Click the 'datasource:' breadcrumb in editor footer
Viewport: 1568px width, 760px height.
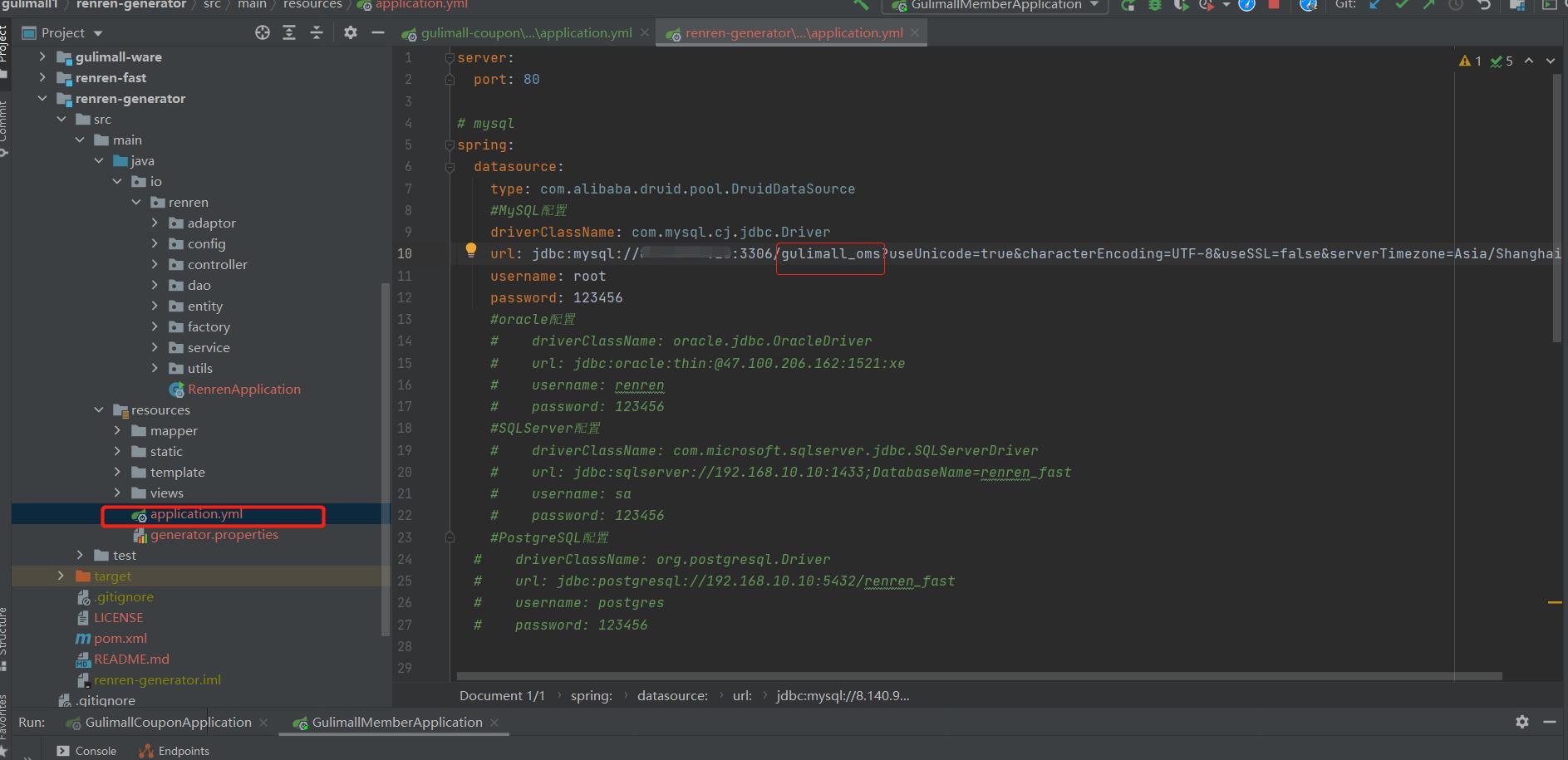pos(672,696)
